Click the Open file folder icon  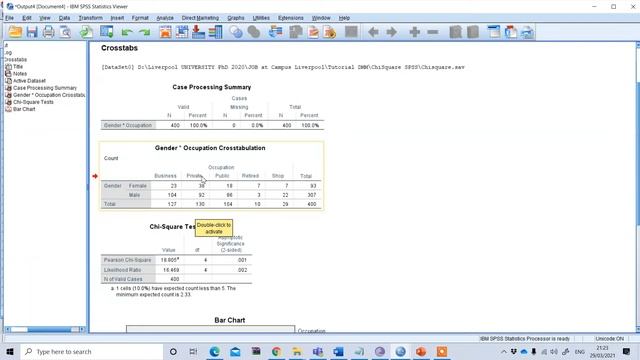tap(15, 32)
